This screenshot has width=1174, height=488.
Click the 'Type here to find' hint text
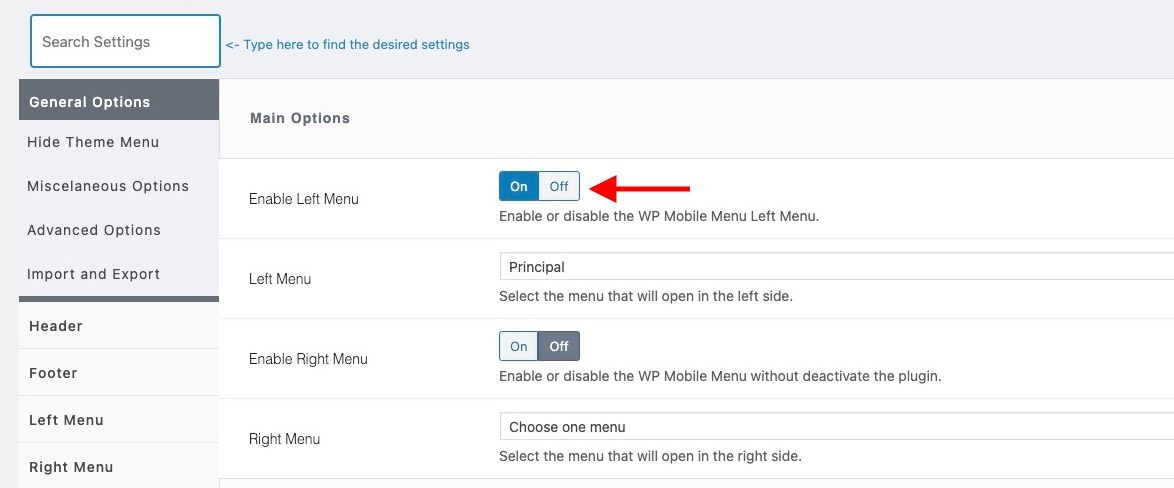(x=347, y=44)
